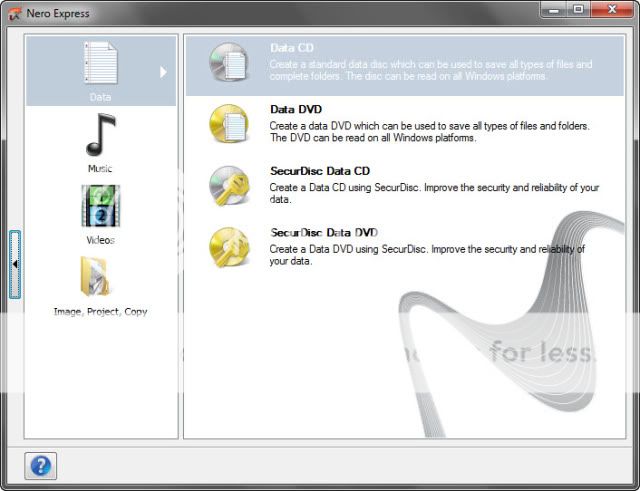The image size is (640, 491).
Task: Select the Data category page icon
Action: pos(100,63)
